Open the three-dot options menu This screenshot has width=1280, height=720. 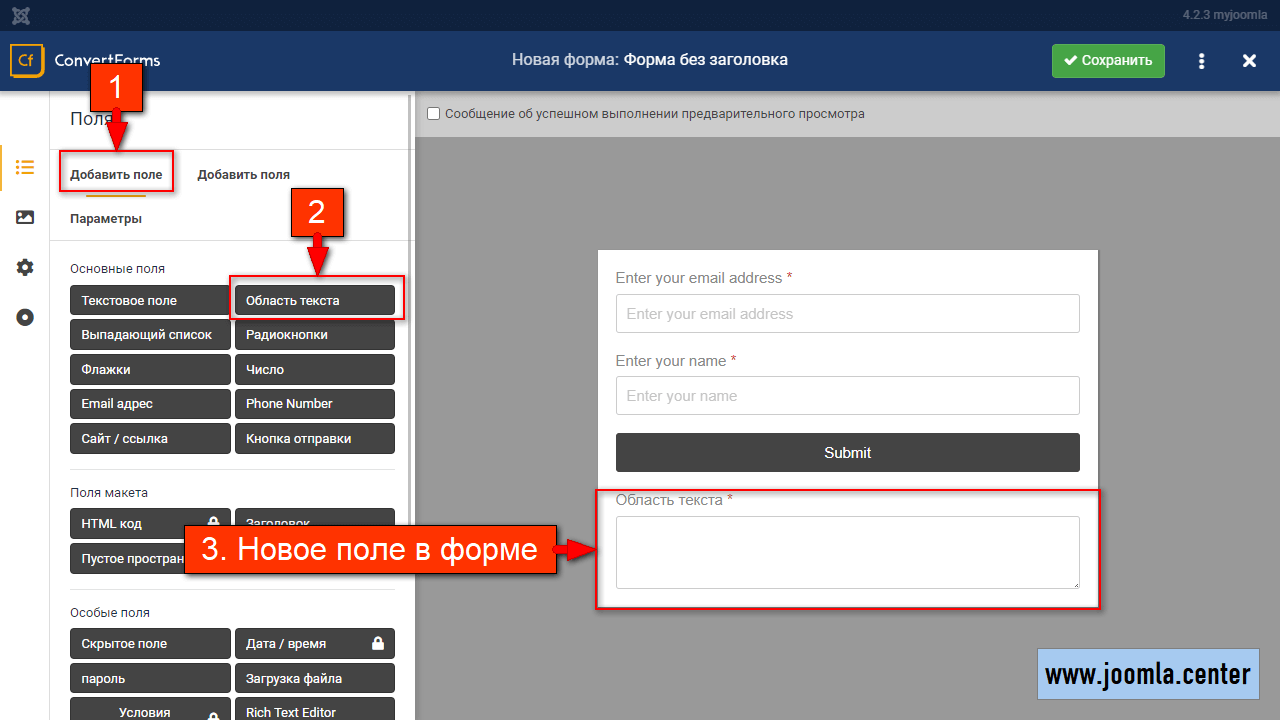1201,61
